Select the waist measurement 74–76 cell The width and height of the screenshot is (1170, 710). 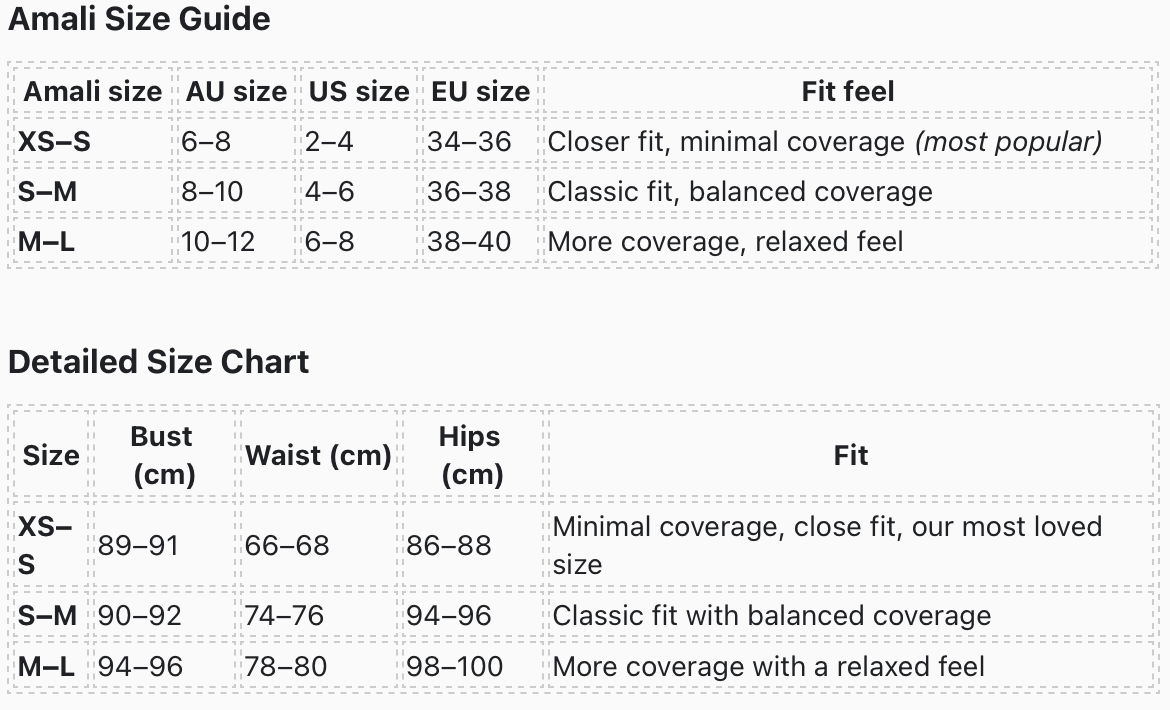pos(284,615)
